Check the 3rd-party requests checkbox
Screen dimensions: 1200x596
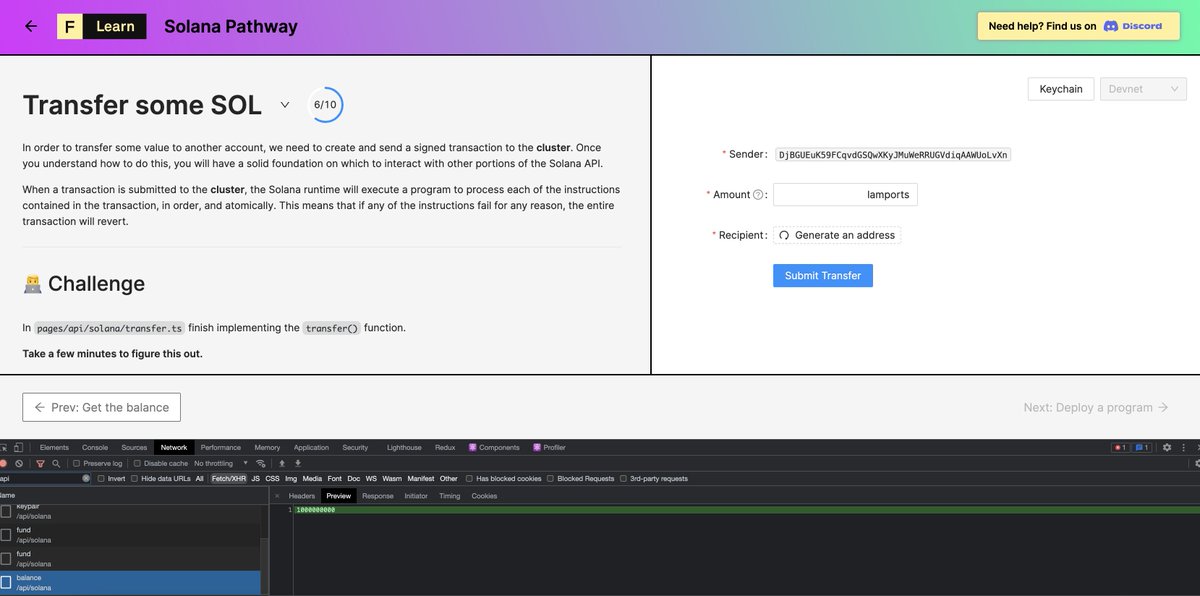(623, 479)
